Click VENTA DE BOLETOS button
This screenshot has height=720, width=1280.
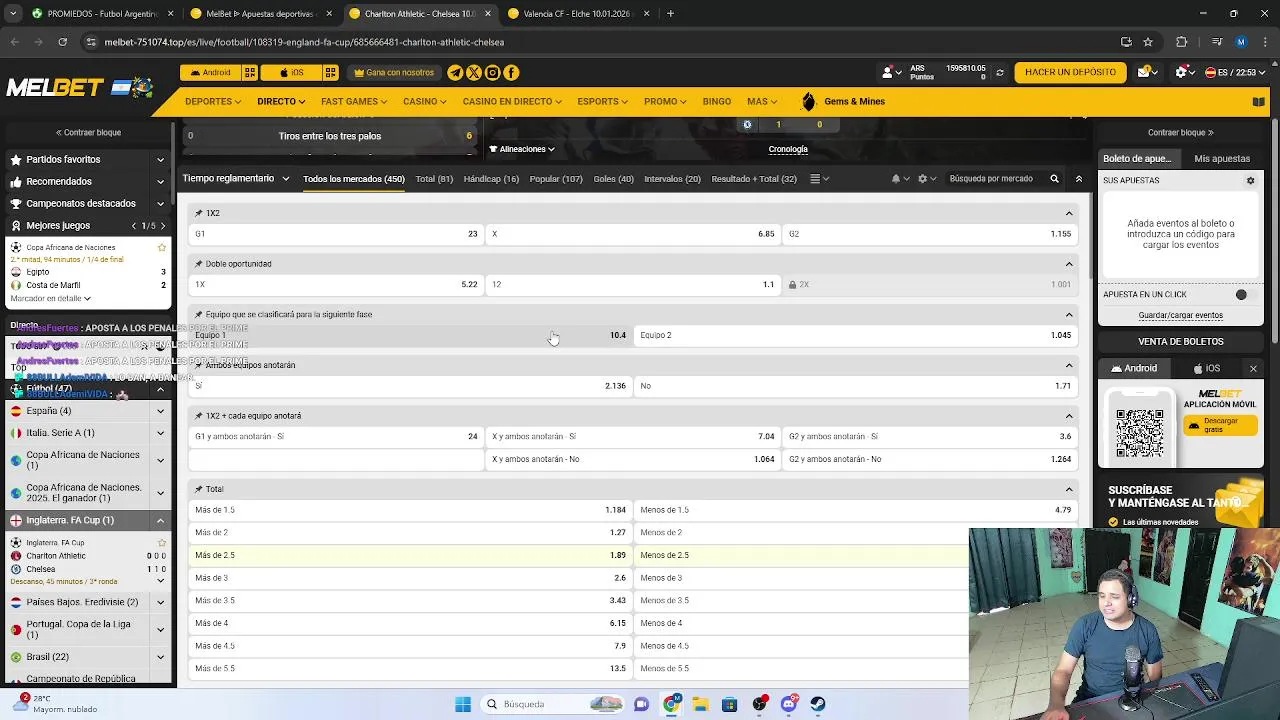pyautogui.click(x=1181, y=341)
